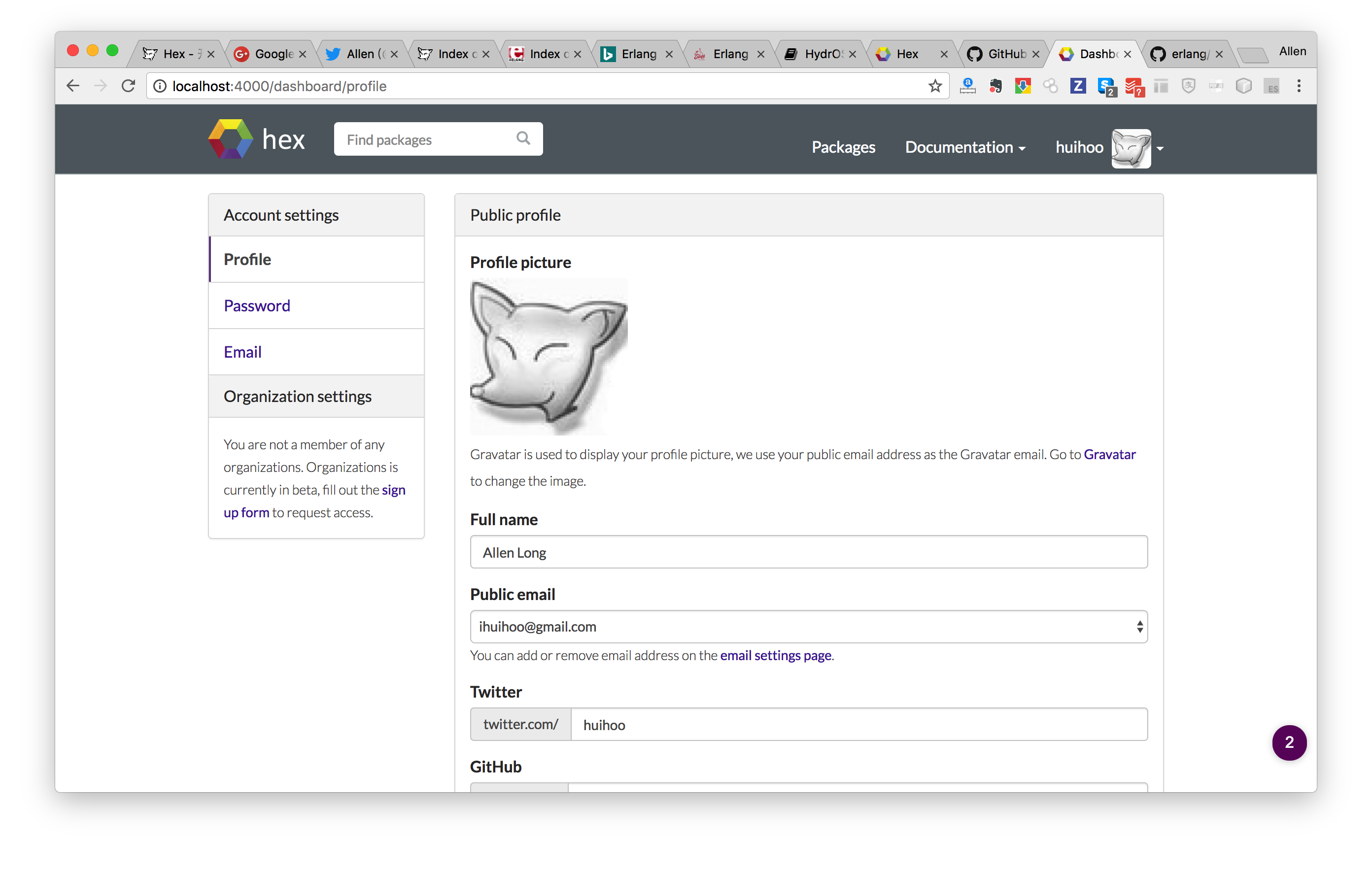The width and height of the screenshot is (1372, 871).
Task: Click the search magnifier icon
Action: [522, 138]
